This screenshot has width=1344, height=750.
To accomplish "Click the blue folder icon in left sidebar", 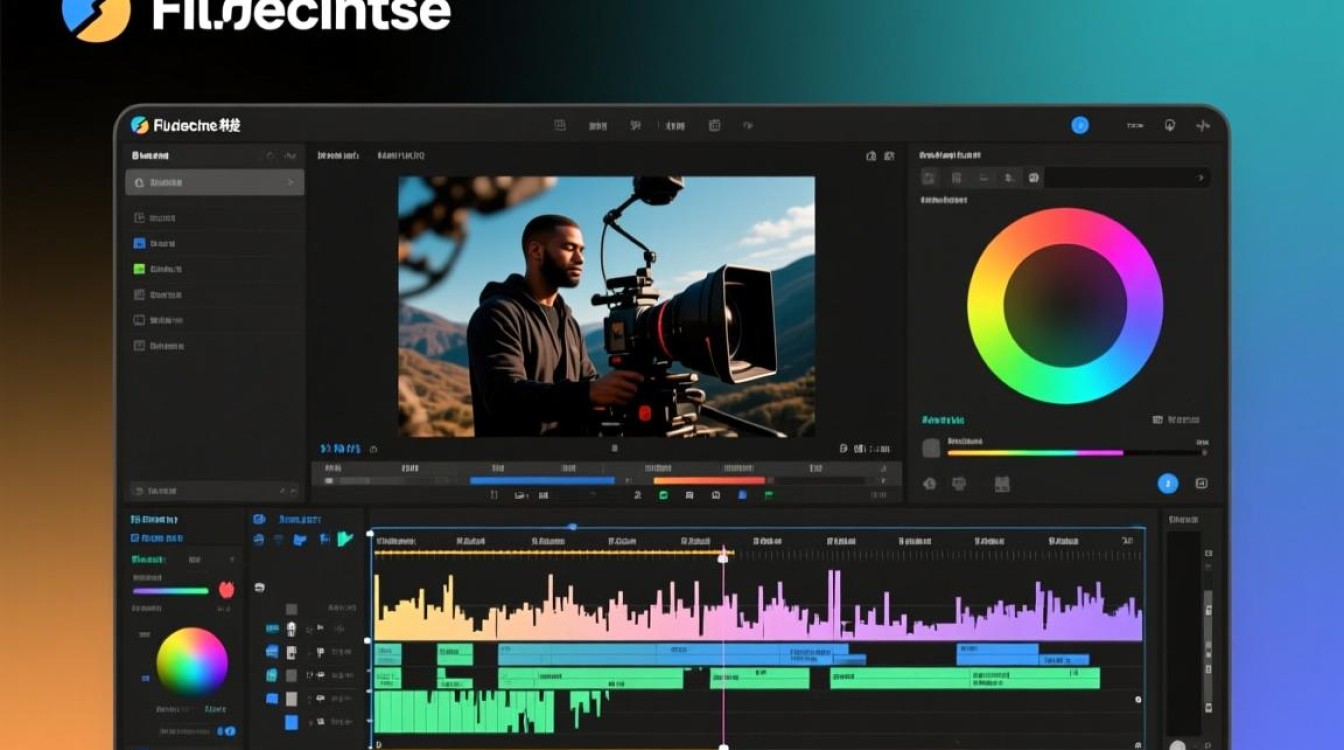I will tap(140, 243).
